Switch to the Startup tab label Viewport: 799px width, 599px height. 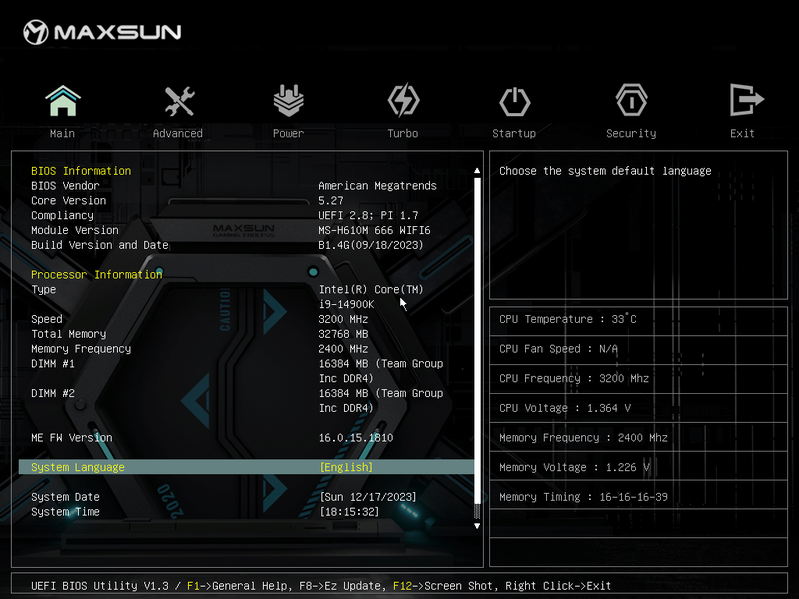tap(514, 133)
